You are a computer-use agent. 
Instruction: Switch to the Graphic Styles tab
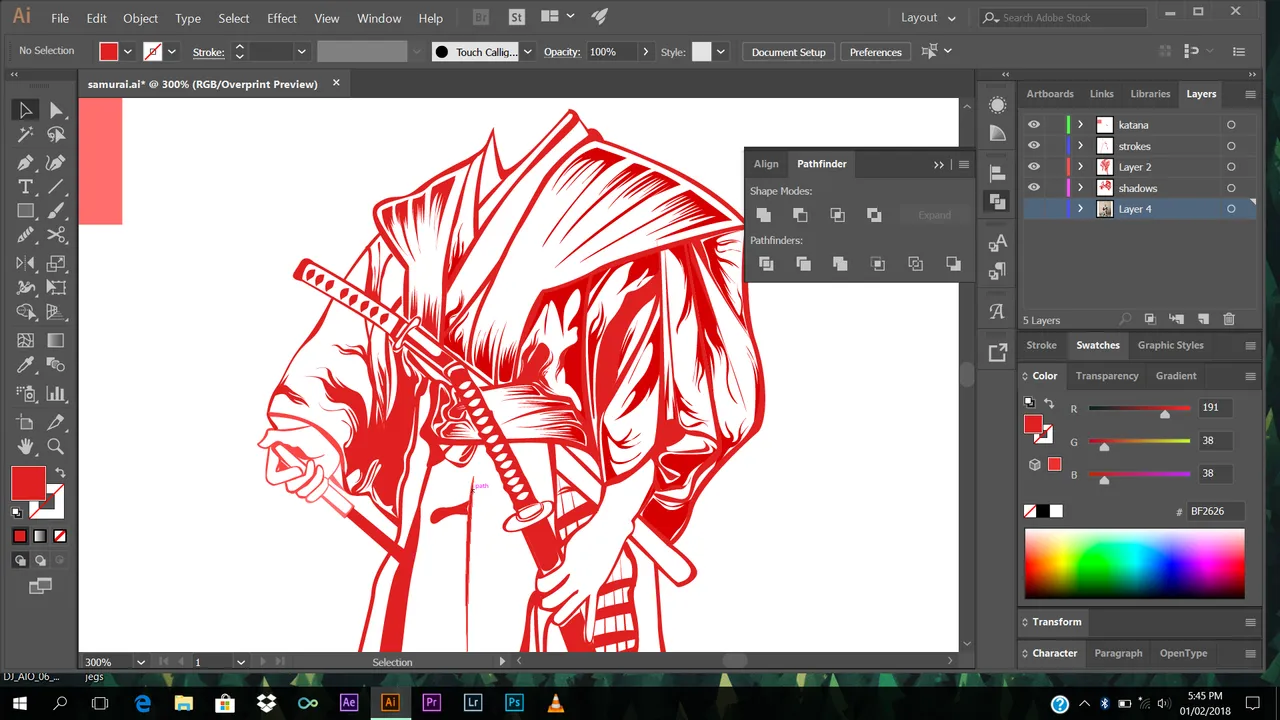pyautogui.click(x=1170, y=345)
